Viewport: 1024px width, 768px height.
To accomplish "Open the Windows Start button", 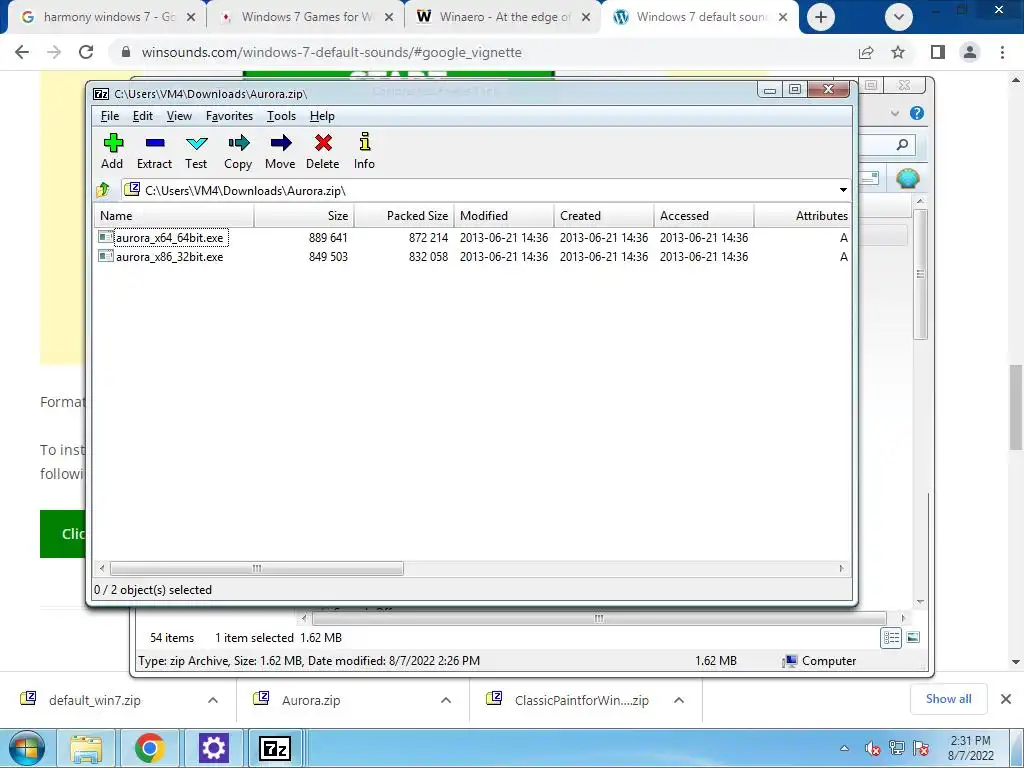I will click(x=27, y=748).
